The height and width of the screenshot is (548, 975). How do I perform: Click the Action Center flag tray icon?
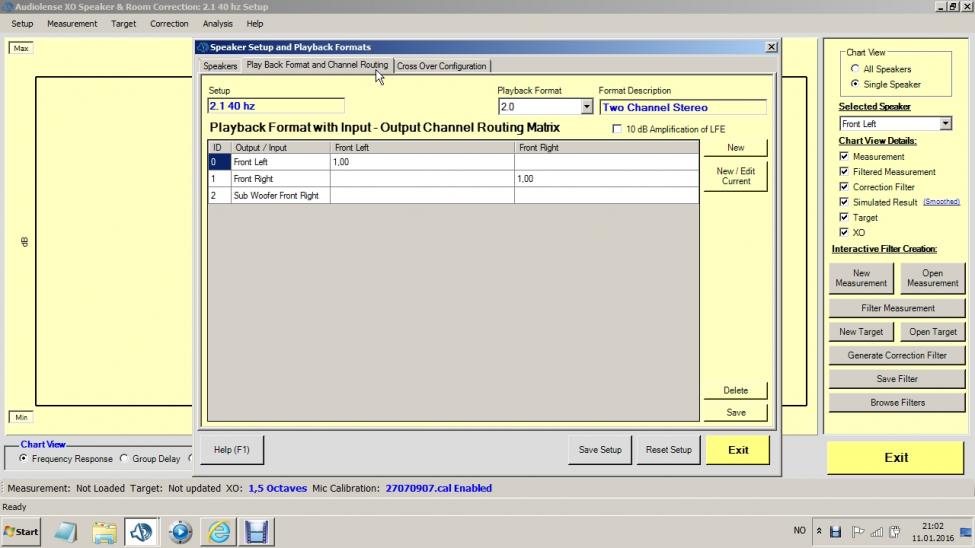click(857, 531)
